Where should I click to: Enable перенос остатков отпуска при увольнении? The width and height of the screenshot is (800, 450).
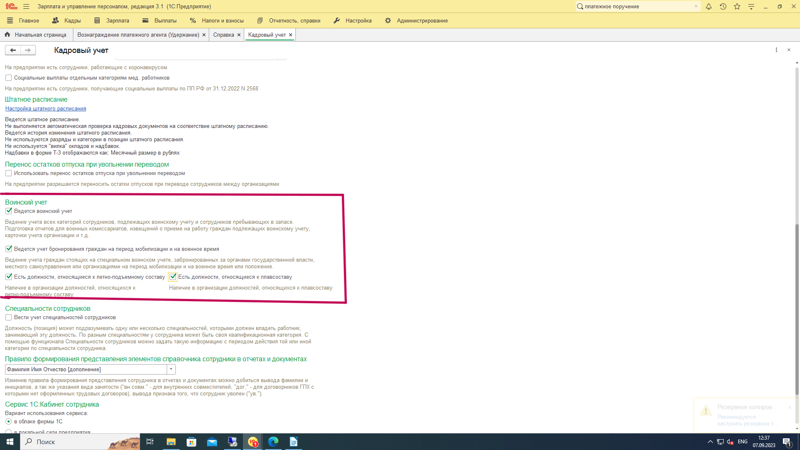pos(9,173)
